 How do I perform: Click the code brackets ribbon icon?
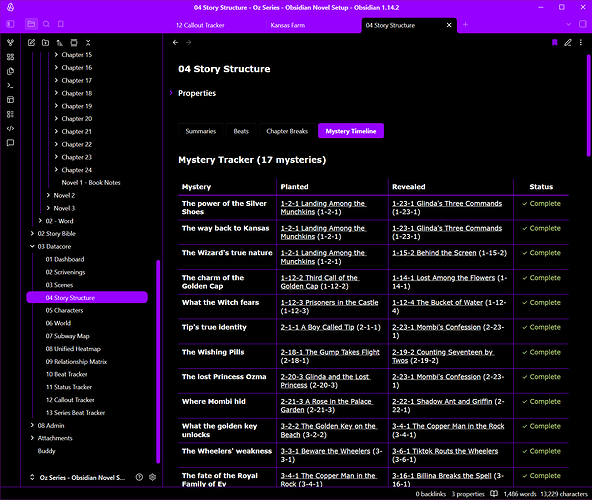tap(11, 128)
